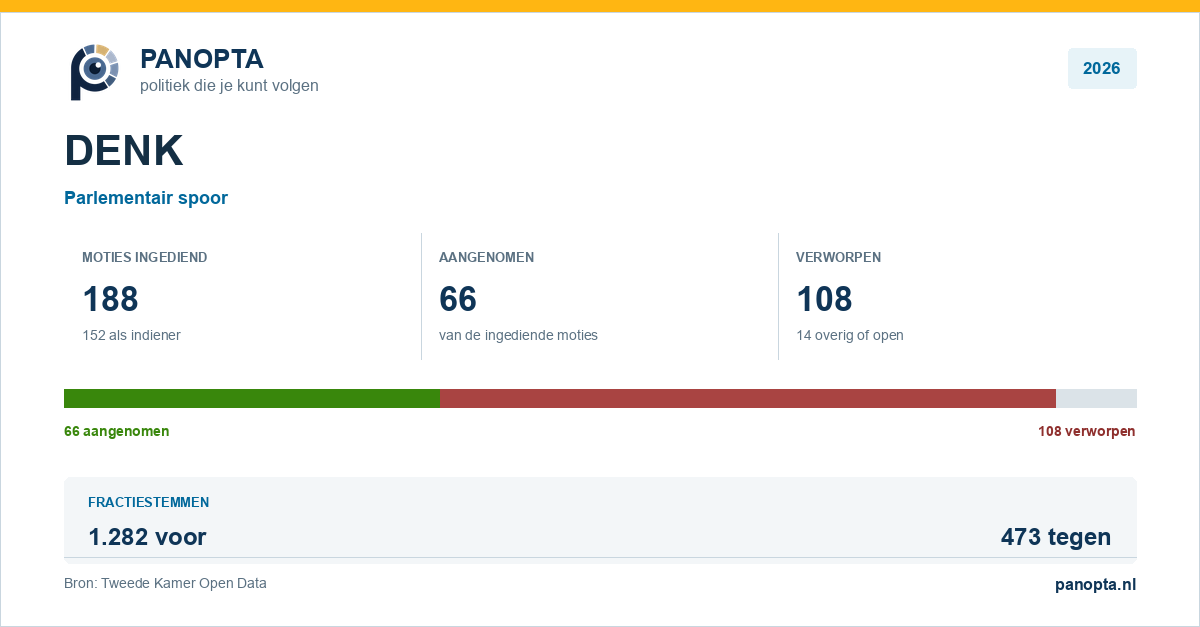This screenshot has height=627, width=1200.
Task: Click the '108 verworpen' bar label
Action: pos(1086,431)
